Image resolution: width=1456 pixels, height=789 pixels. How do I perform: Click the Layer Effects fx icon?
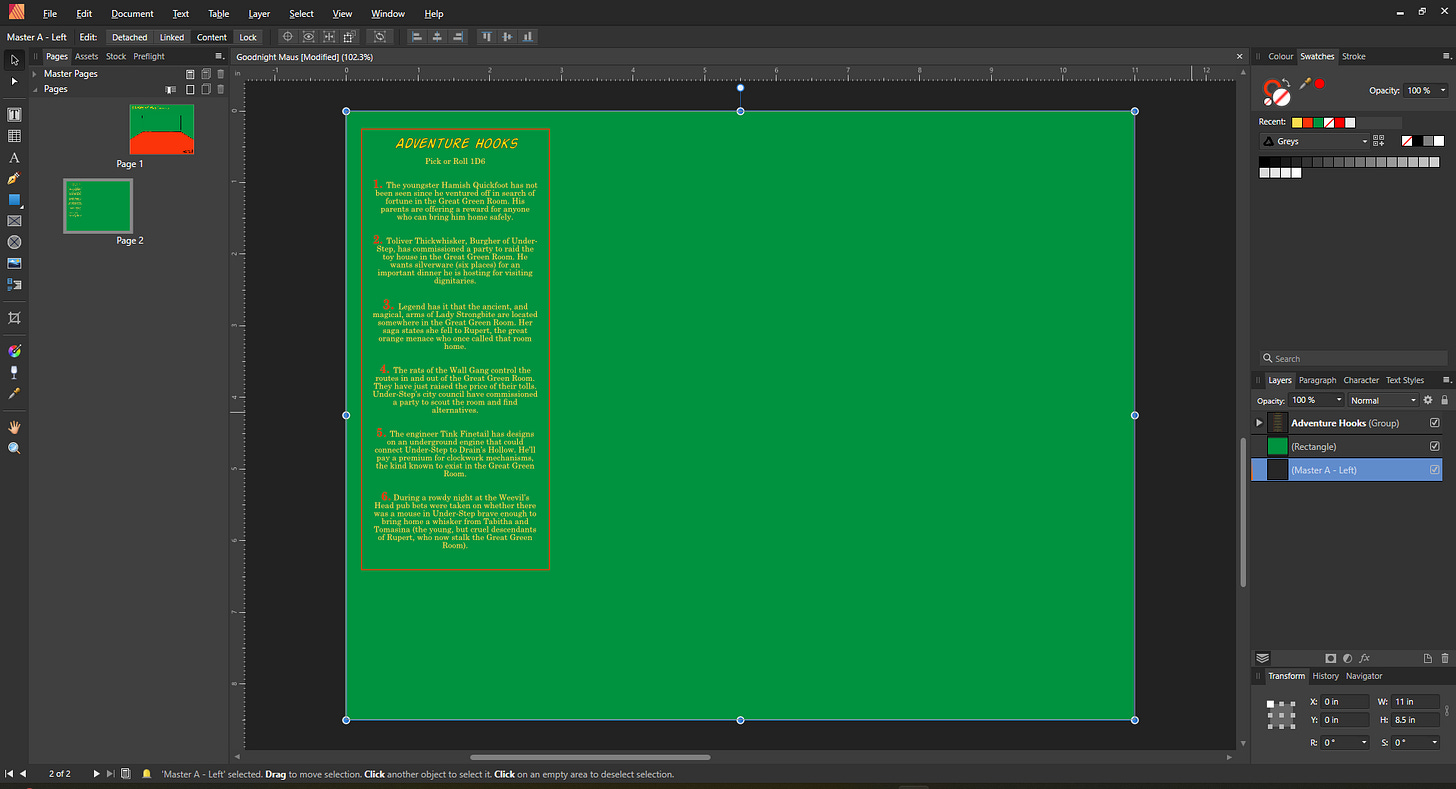click(1364, 658)
